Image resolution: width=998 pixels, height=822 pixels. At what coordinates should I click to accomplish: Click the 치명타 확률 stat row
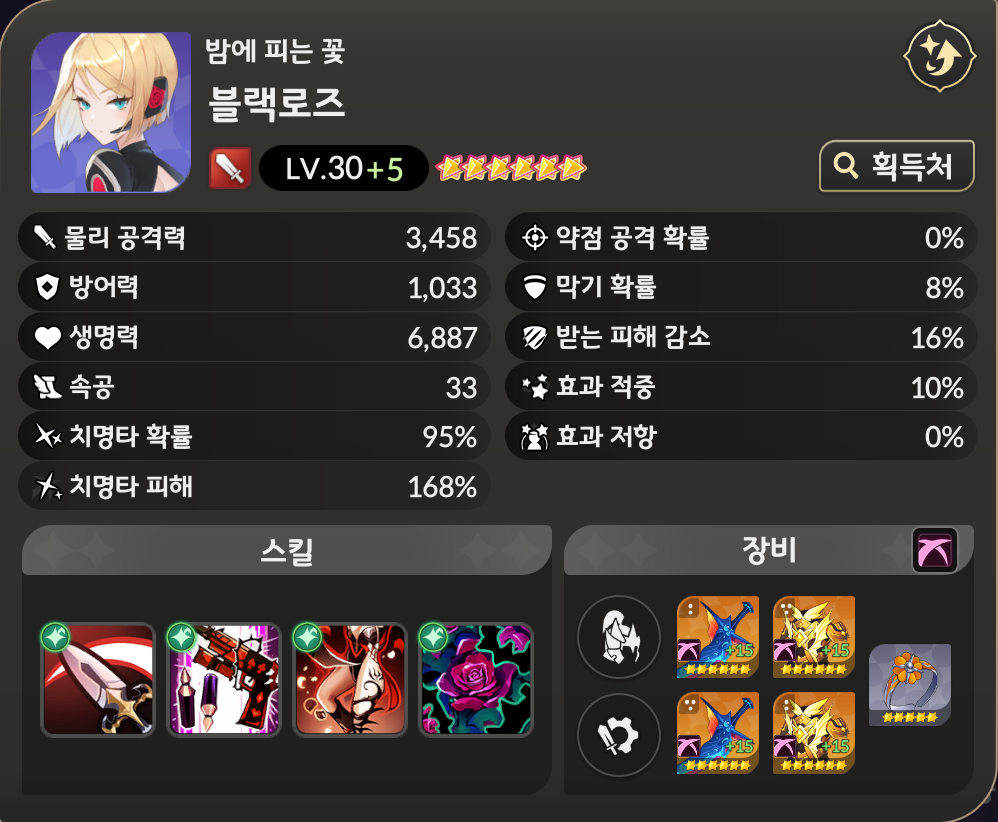[x=254, y=437]
